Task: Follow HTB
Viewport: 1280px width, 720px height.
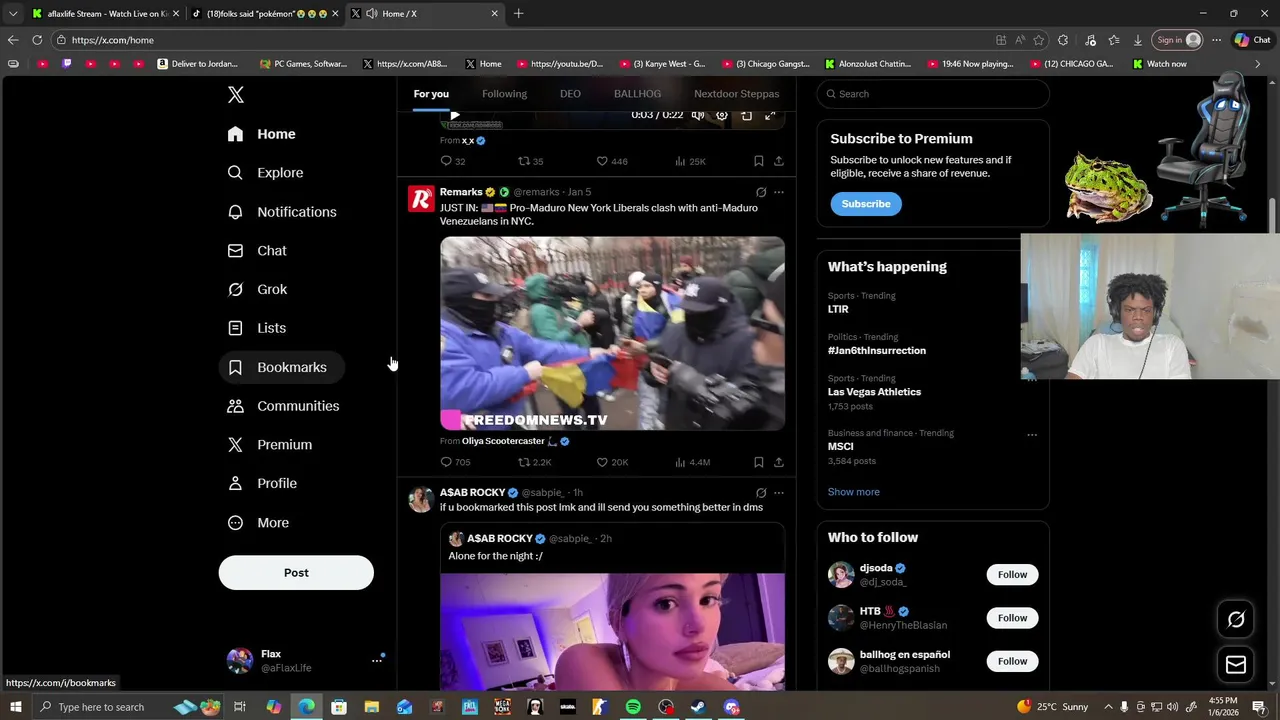Action: pyautogui.click(x=1012, y=618)
